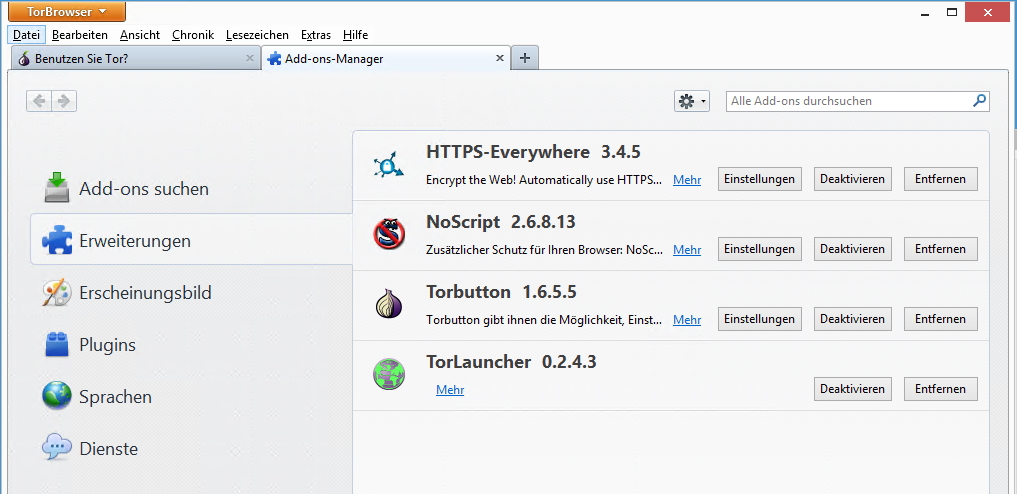Open Einstellungen for HTTPS-Everywhere
Image resolution: width=1017 pixels, height=494 pixels.
[760, 179]
